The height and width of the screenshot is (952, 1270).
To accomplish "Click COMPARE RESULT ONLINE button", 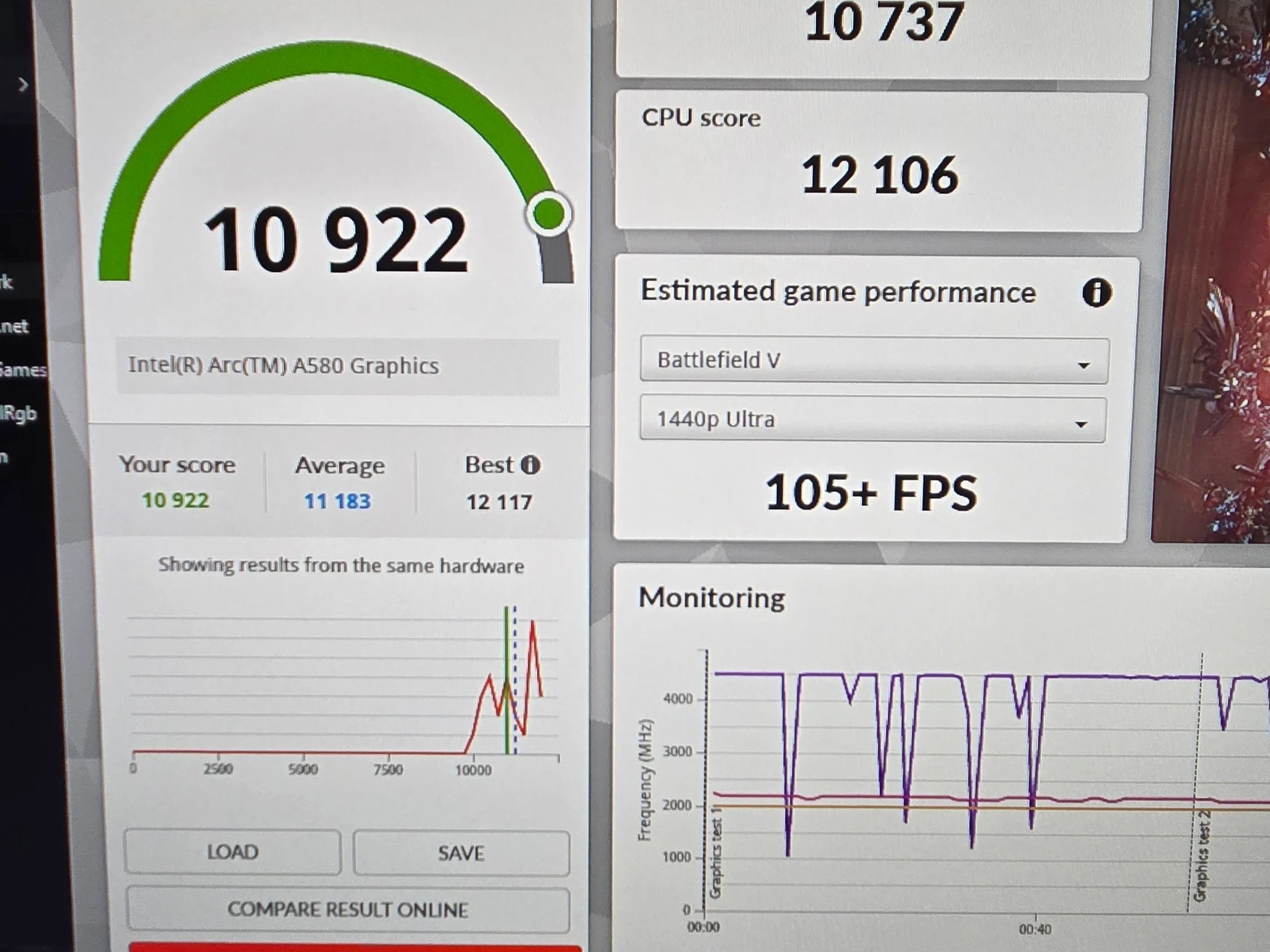I will tap(348, 910).
